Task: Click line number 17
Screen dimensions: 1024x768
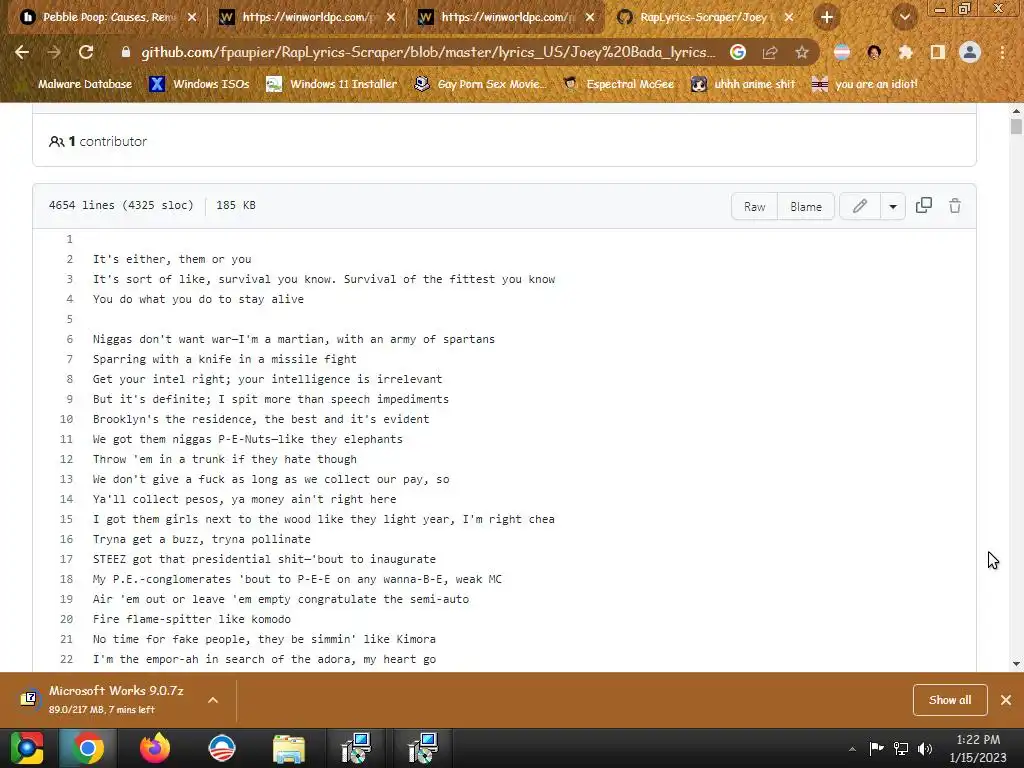Action: [67, 559]
